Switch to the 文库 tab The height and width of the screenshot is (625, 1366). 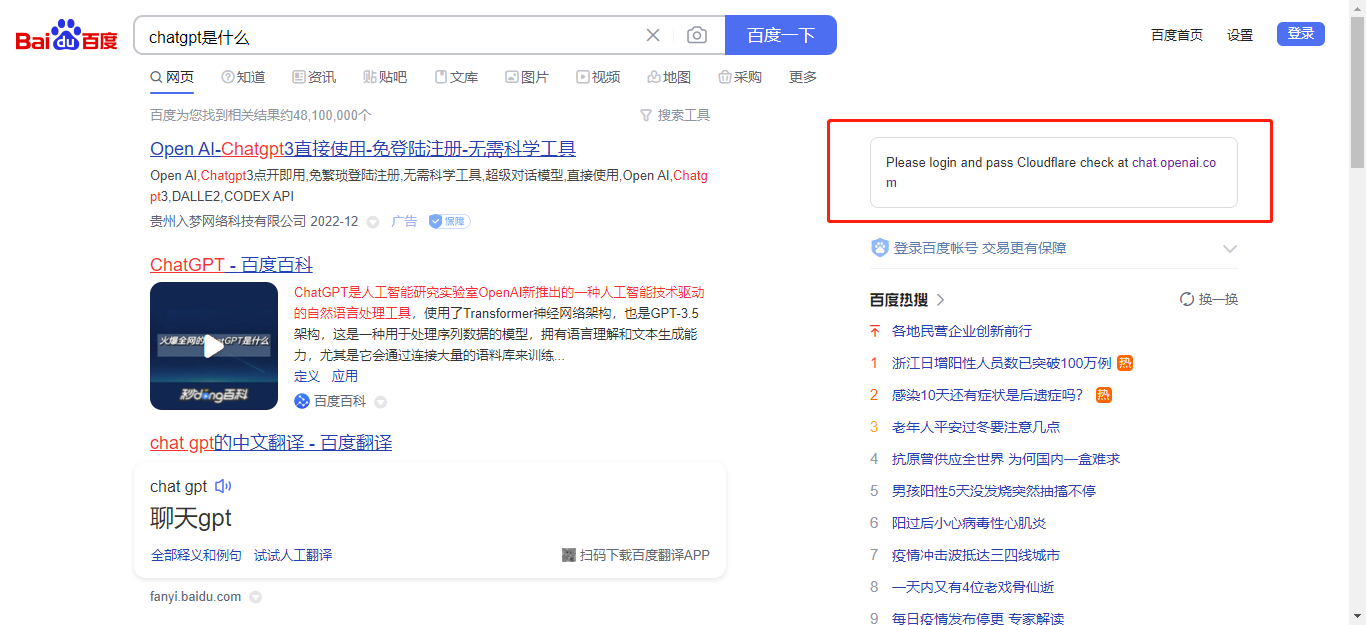(456, 77)
